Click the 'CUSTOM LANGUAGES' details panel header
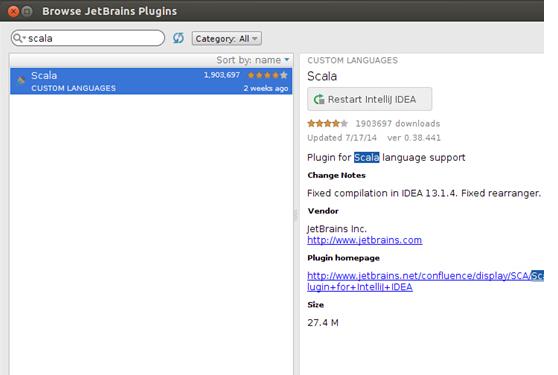The image size is (558, 375). (x=352, y=60)
